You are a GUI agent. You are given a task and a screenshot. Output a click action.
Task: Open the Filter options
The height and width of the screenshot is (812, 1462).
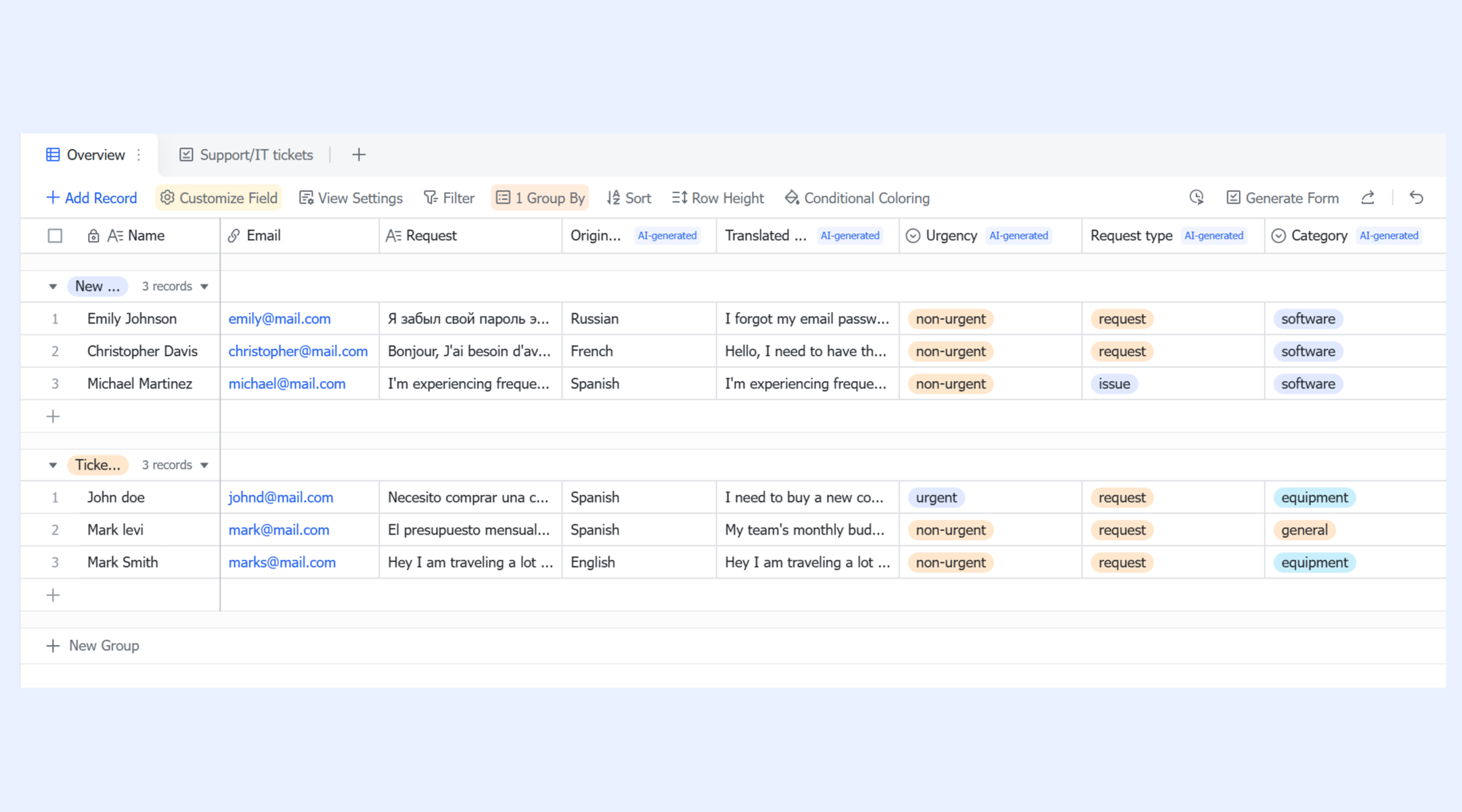449,198
